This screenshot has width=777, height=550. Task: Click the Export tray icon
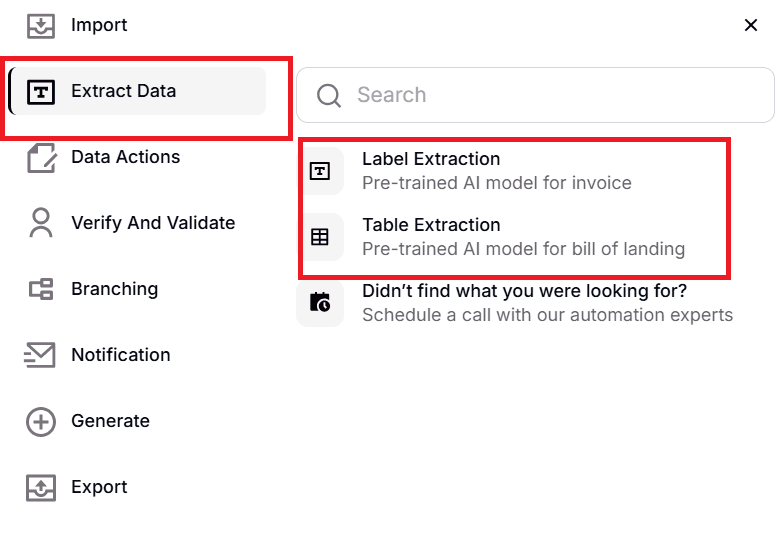41,488
